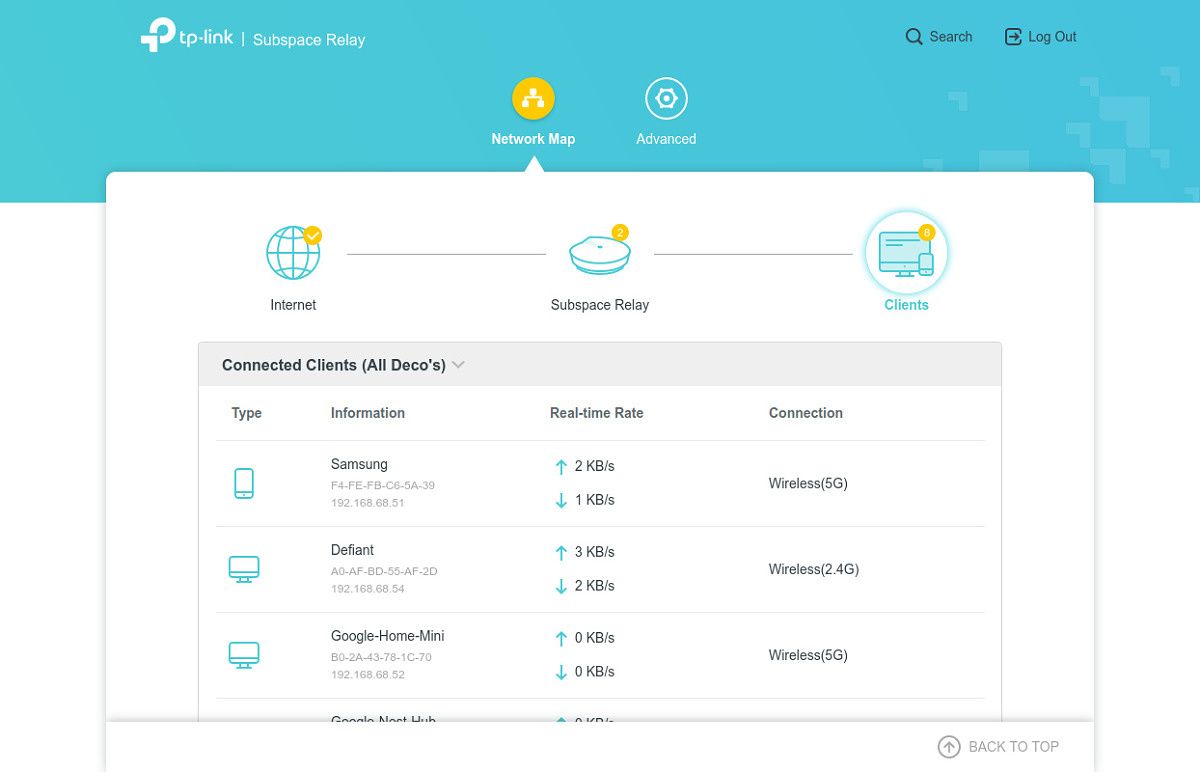Click the Defiant upload rate arrow
The height and width of the screenshot is (772, 1200).
[x=561, y=552]
